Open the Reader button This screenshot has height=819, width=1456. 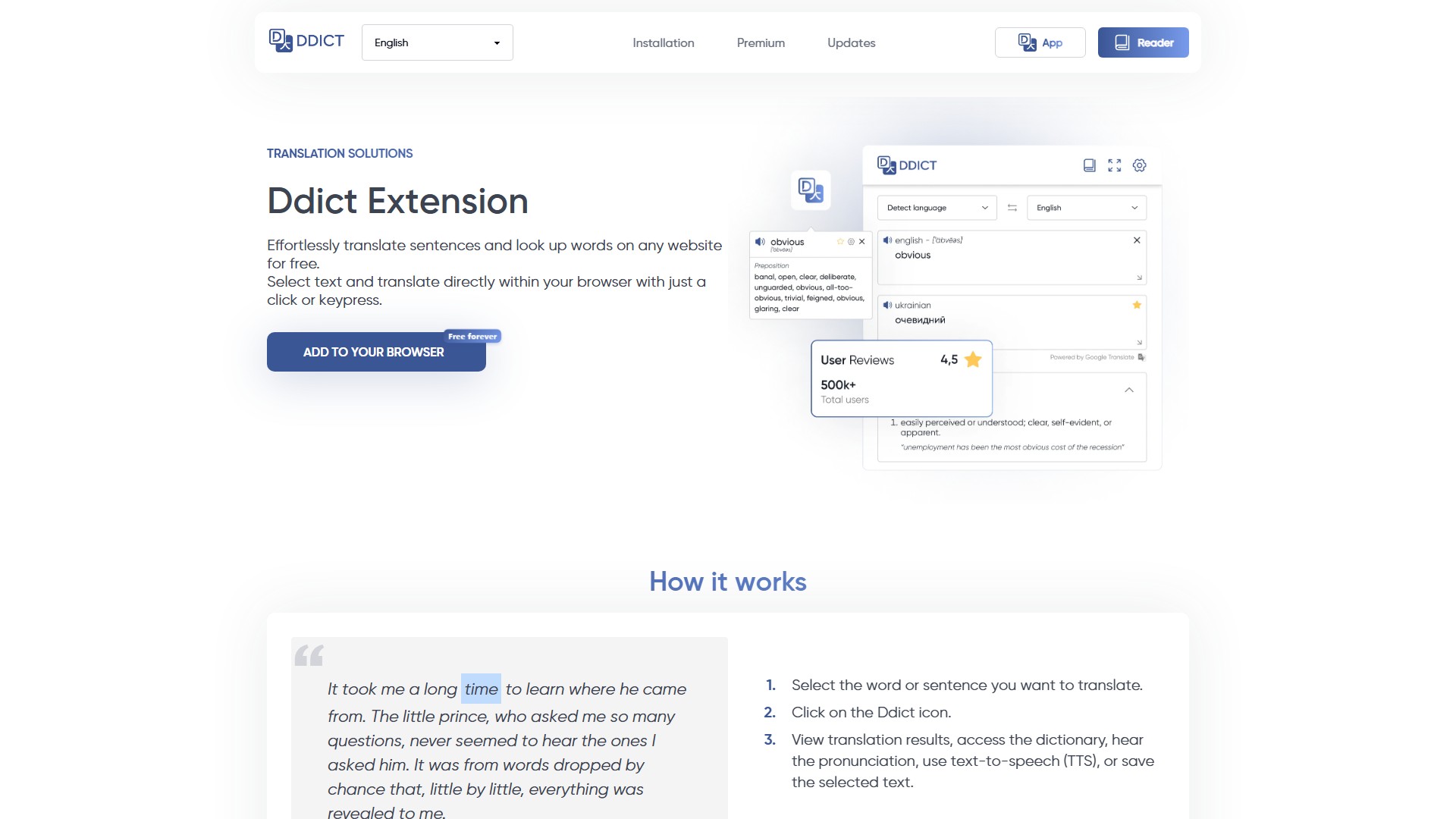coord(1143,42)
